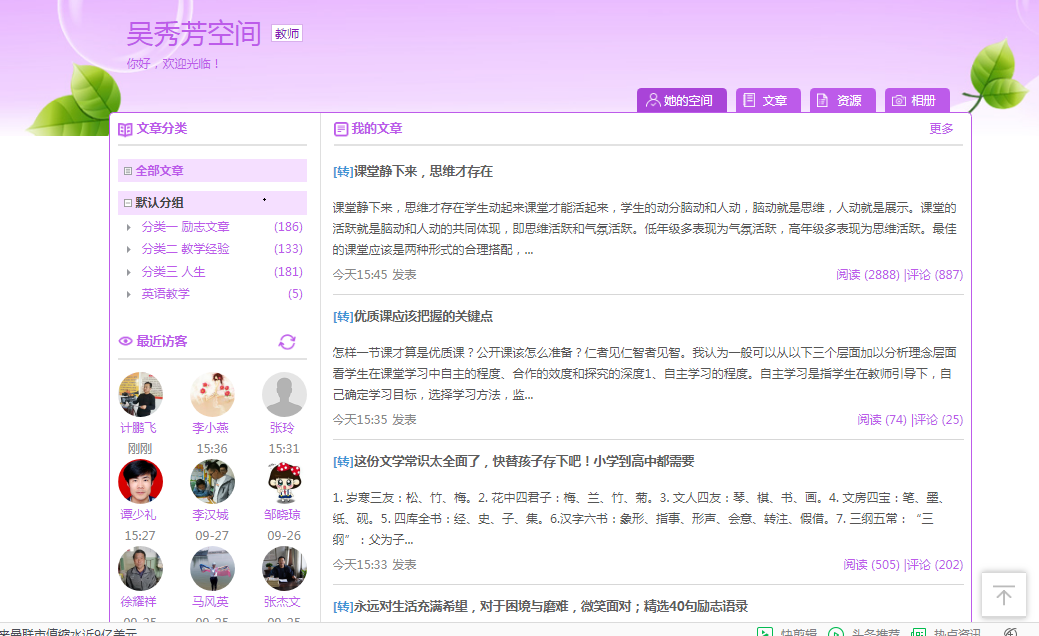Screen dimensions: 1039x636
Task: Refresh the 最近访客 visitor list
Action: tap(287, 341)
